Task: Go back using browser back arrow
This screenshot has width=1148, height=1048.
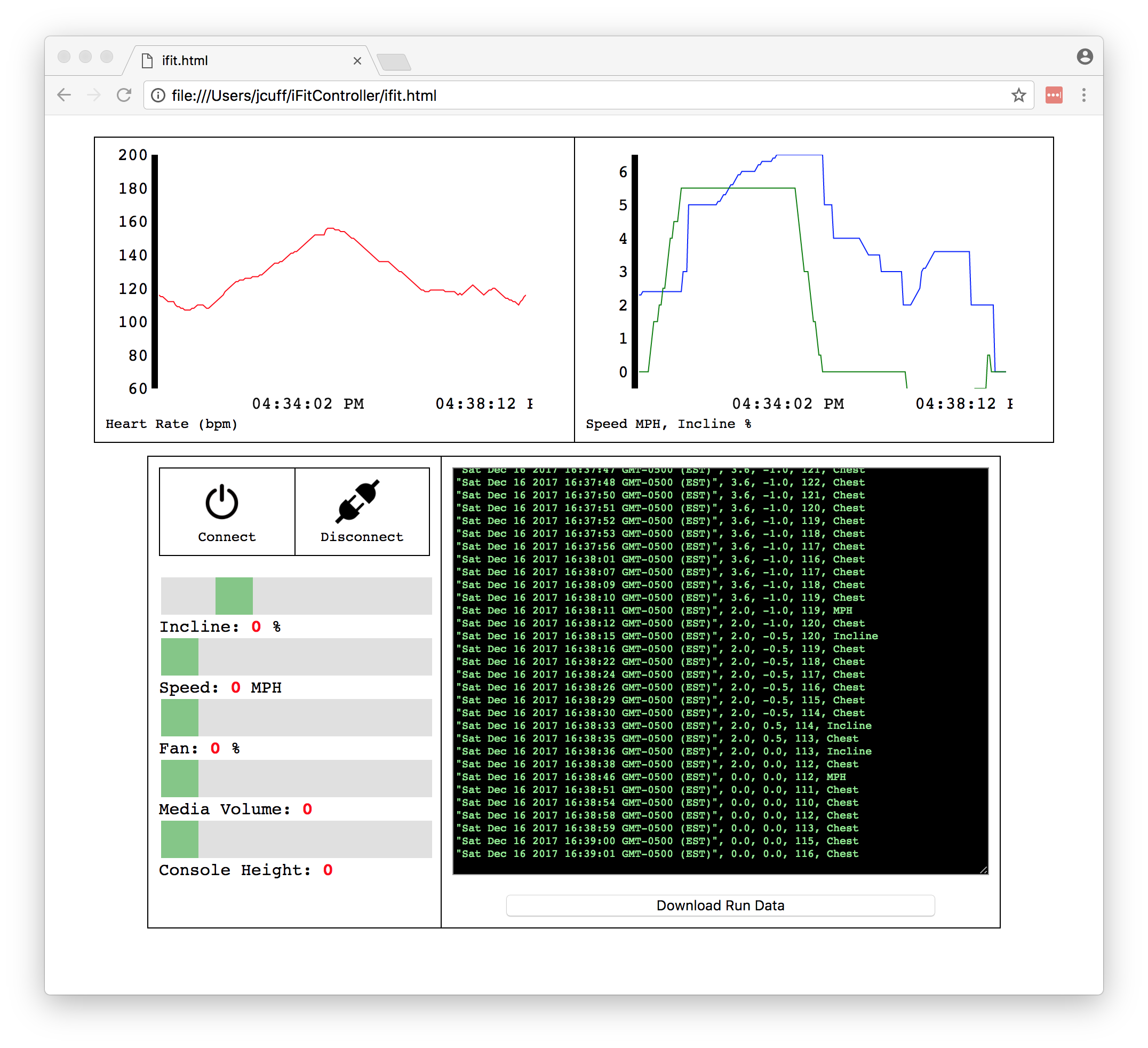Action: point(65,95)
